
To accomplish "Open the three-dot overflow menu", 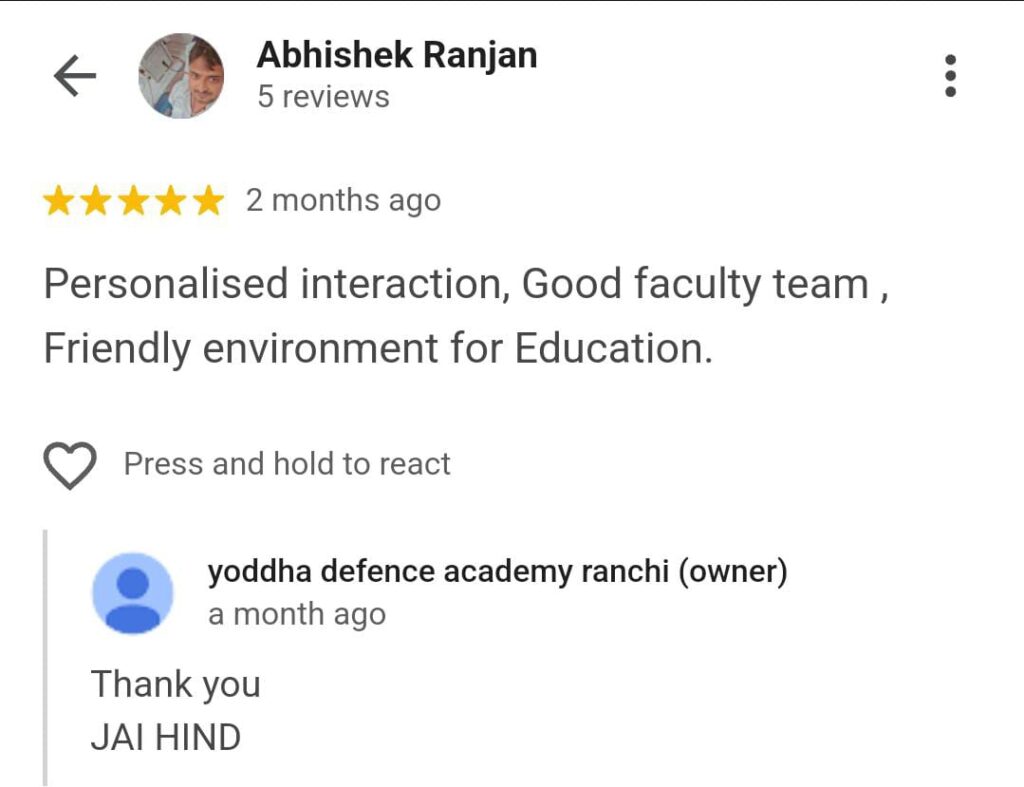I will pos(950,76).
